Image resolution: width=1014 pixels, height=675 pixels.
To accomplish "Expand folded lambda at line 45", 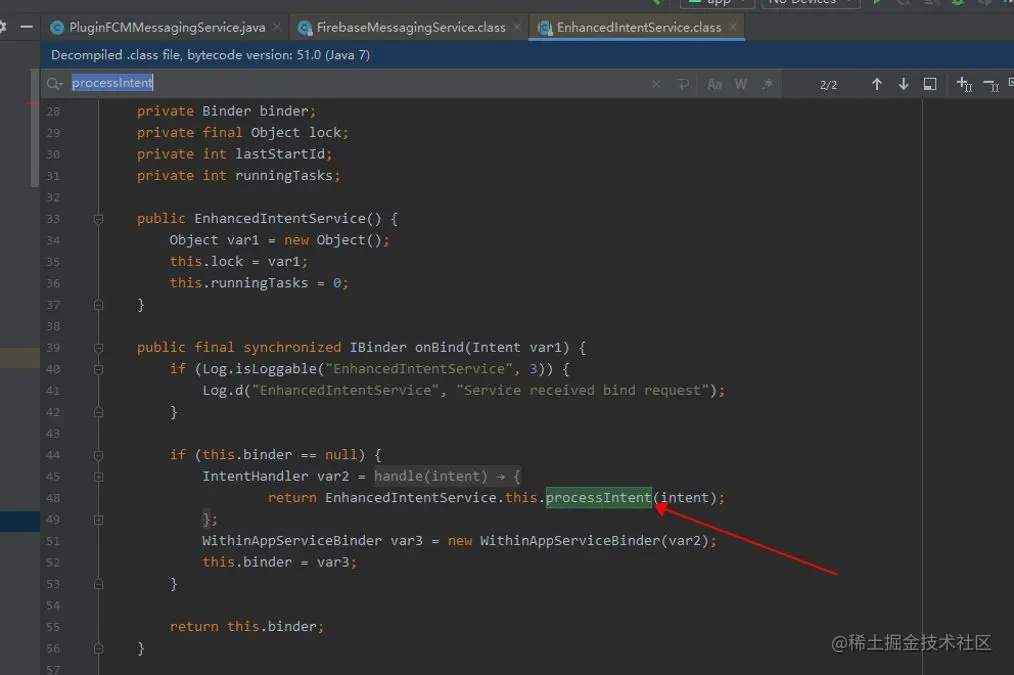I will (98, 477).
